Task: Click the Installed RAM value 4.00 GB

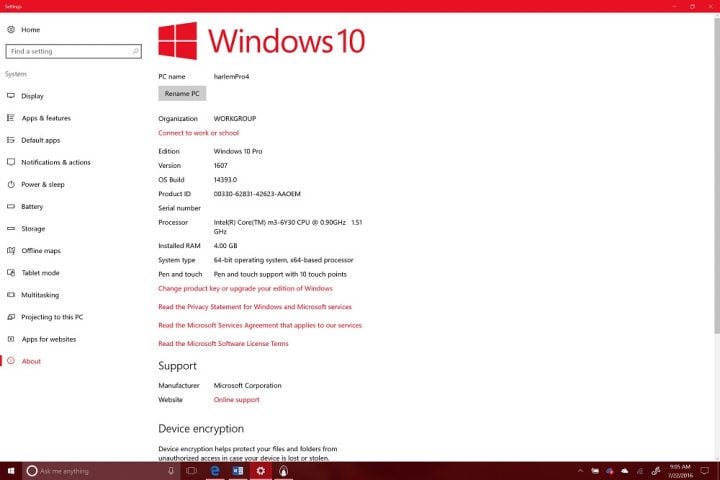Action: (x=225, y=246)
